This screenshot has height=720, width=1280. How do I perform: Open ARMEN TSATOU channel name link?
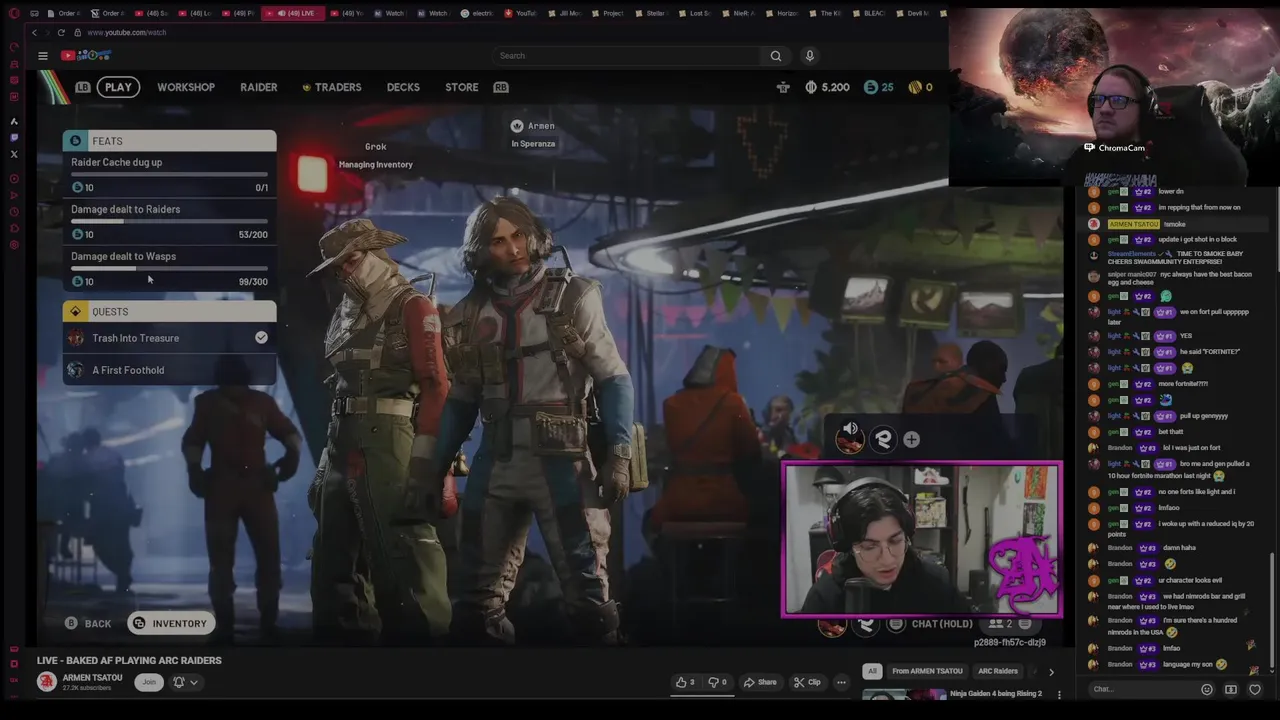tap(92, 677)
